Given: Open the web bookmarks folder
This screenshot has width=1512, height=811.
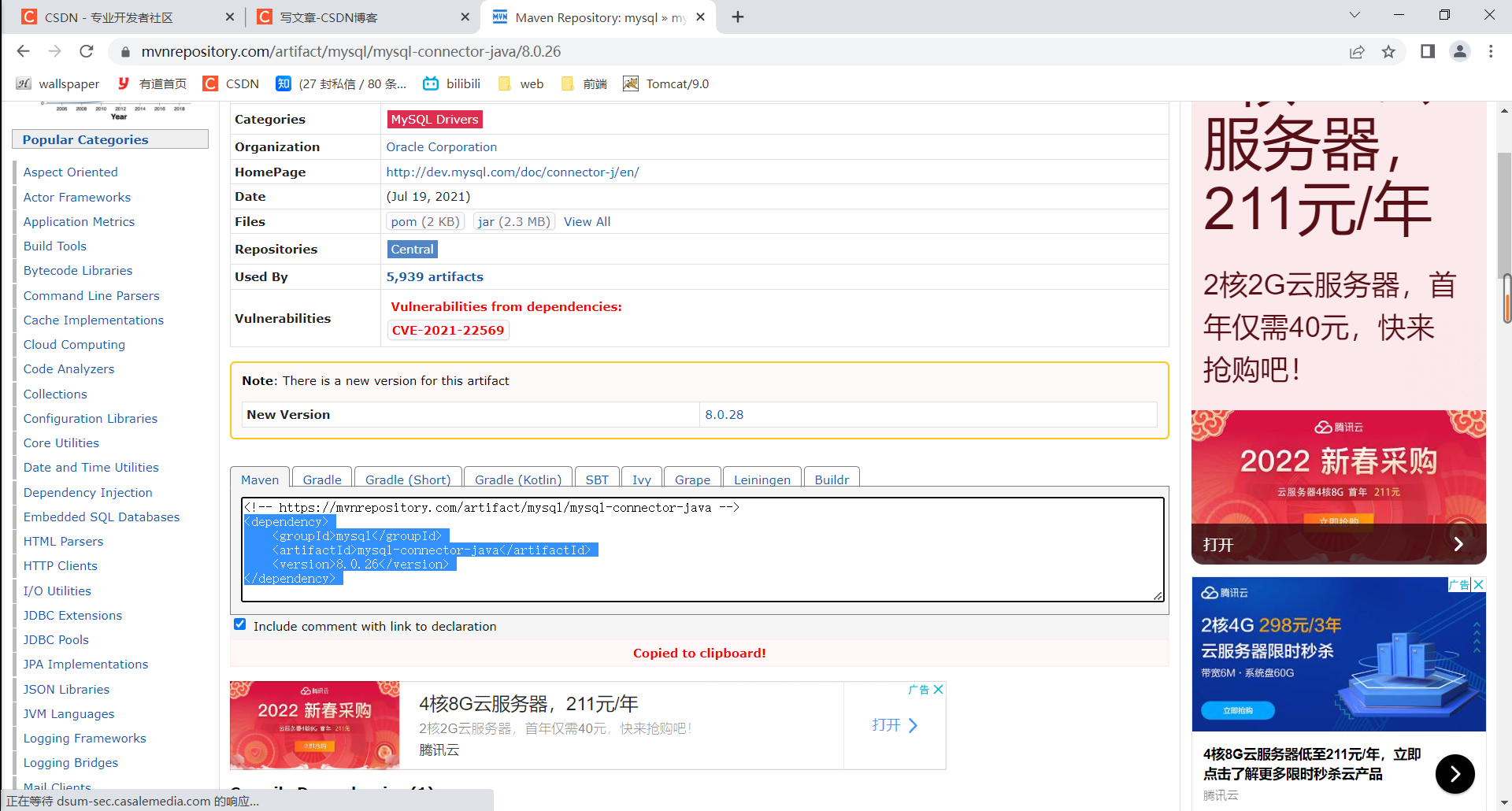Looking at the screenshot, I should pyautogui.click(x=521, y=83).
